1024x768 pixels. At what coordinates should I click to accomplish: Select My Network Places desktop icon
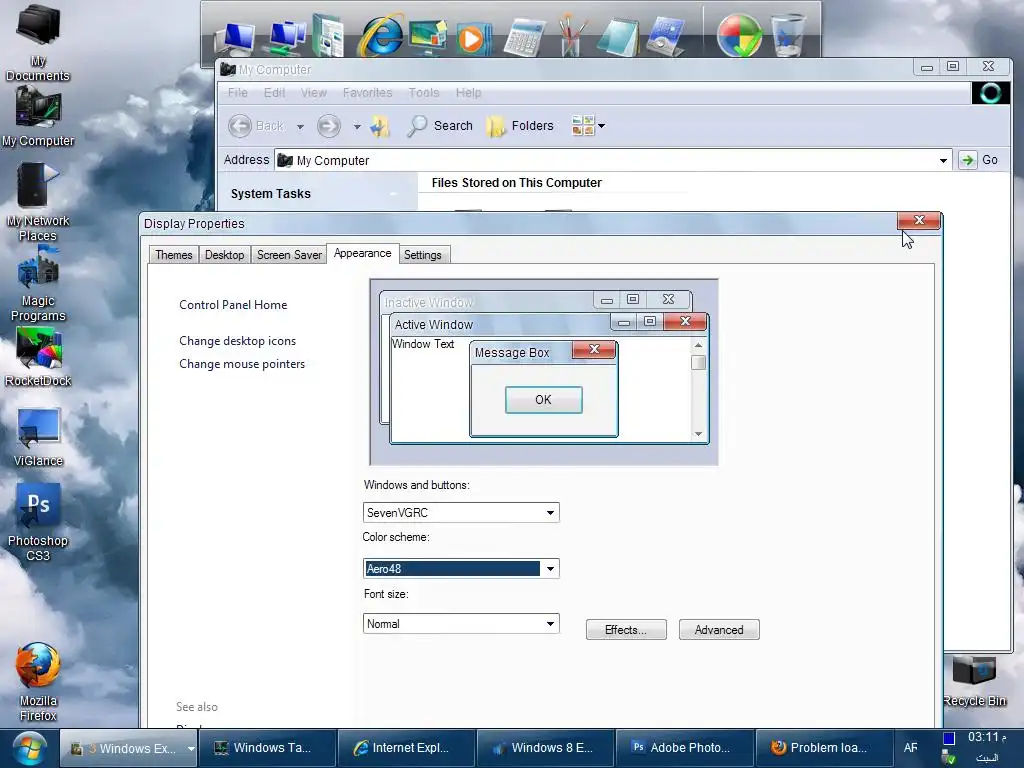click(38, 202)
